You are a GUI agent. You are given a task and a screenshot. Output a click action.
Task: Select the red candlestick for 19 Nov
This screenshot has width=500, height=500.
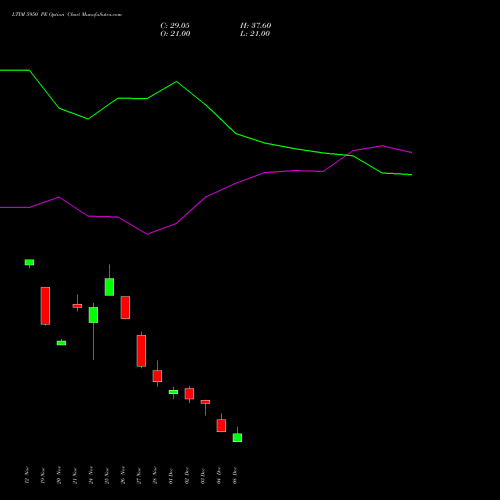(45, 306)
